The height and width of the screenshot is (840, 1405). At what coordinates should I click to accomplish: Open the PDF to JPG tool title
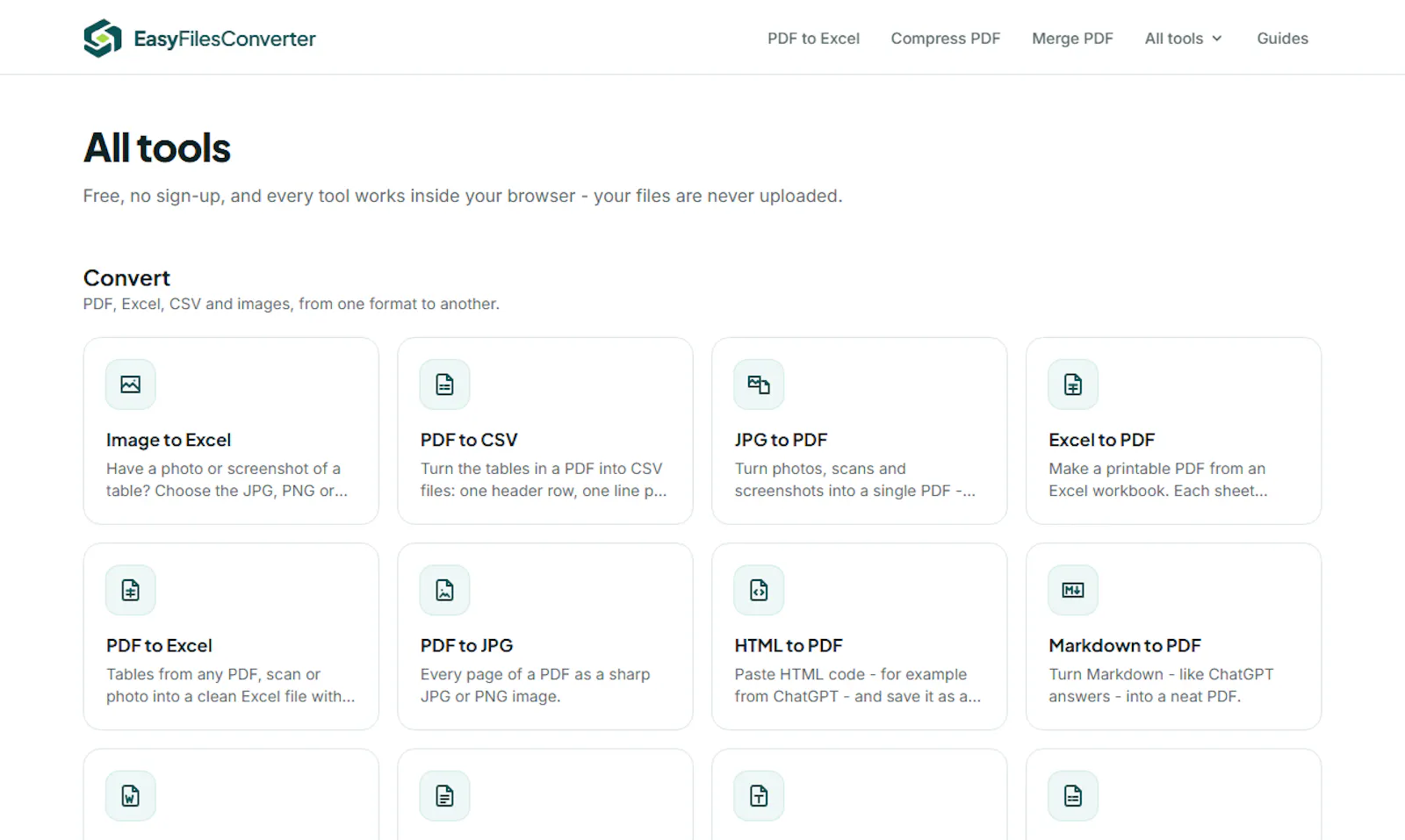point(466,645)
